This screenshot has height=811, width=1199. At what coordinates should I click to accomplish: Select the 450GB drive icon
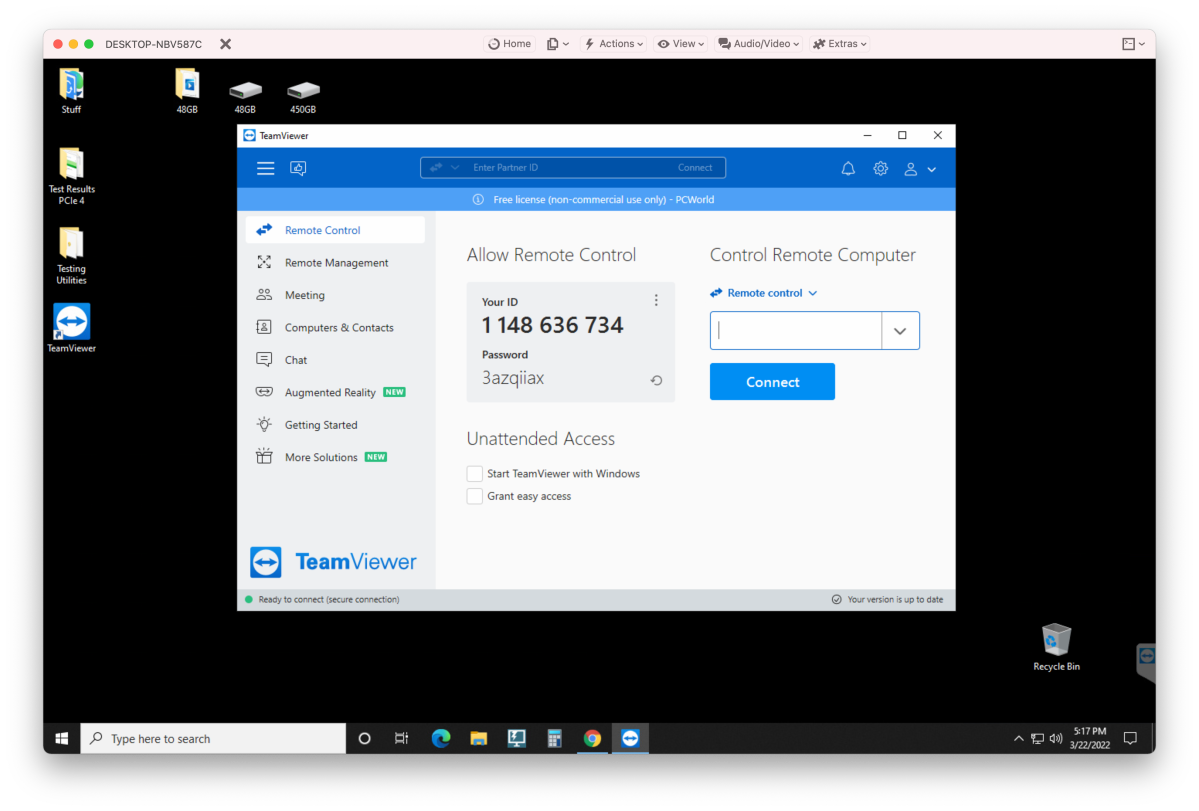(x=303, y=96)
